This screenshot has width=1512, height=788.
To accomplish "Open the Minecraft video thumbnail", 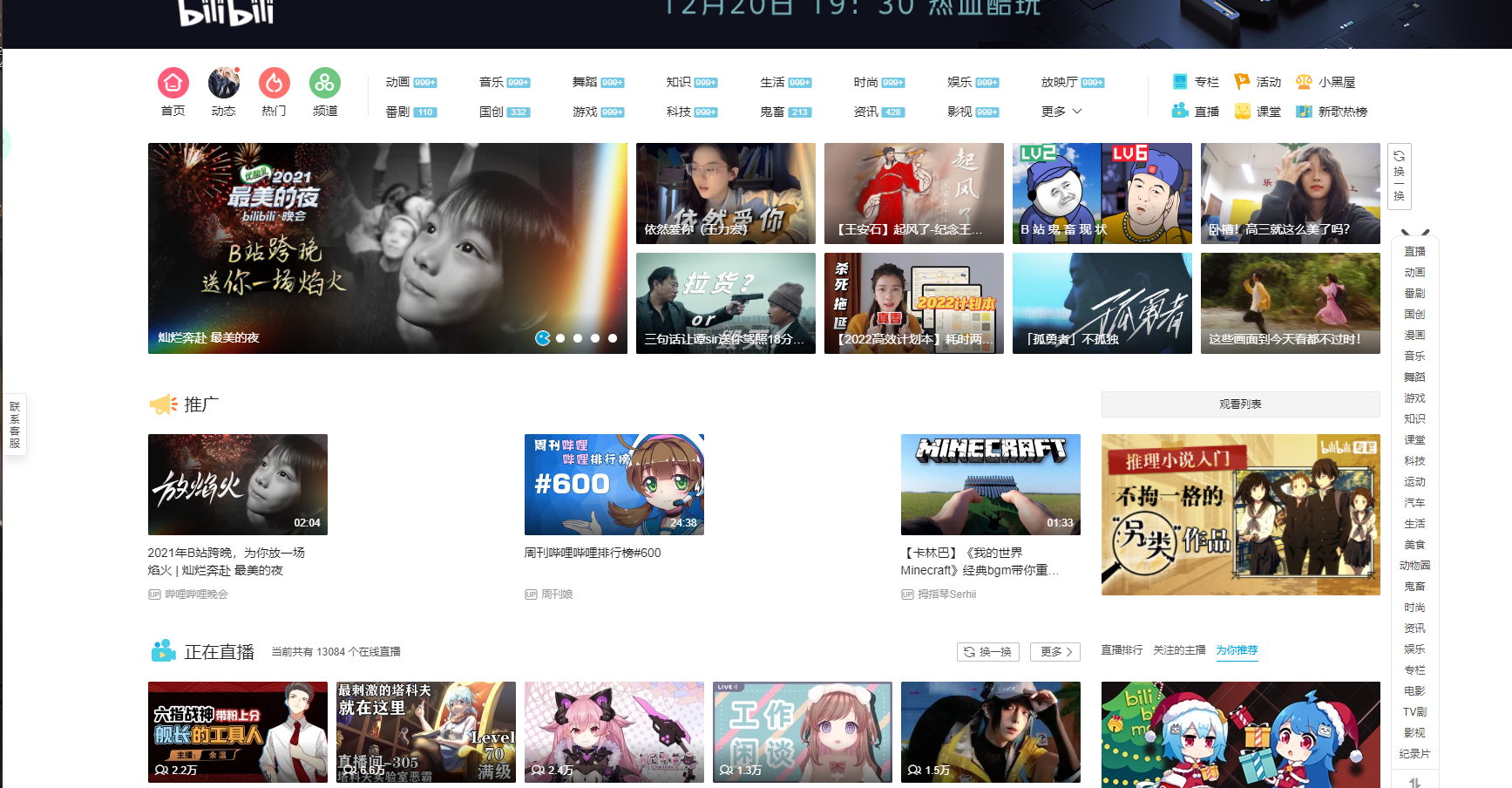I will tap(990, 485).
